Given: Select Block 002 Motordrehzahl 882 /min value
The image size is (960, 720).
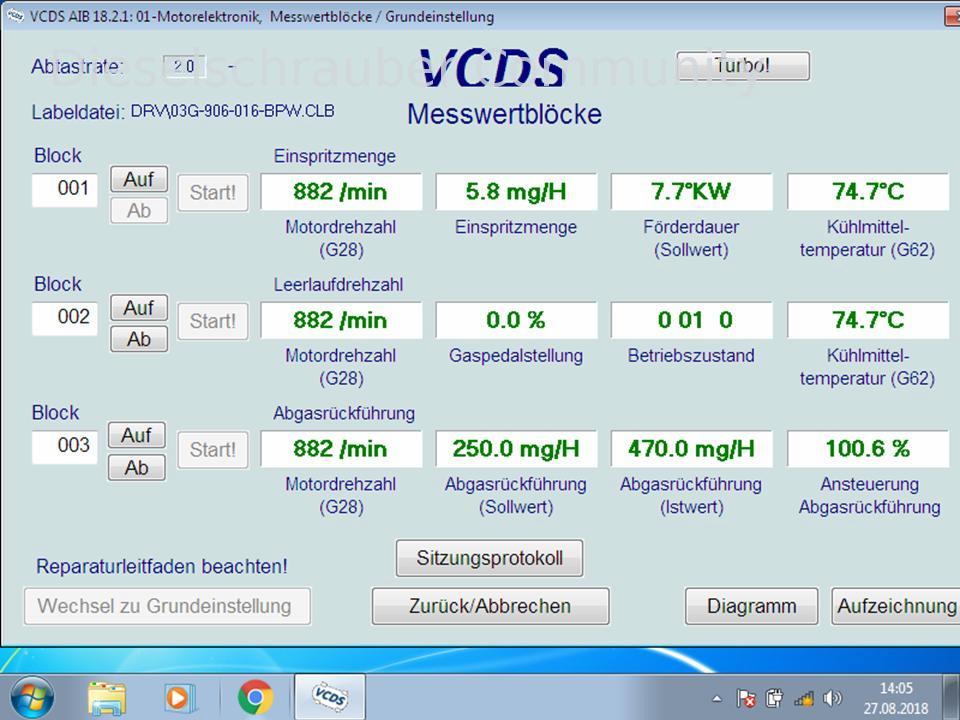Looking at the screenshot, I should pyautogui.click(x=341, y=320).
